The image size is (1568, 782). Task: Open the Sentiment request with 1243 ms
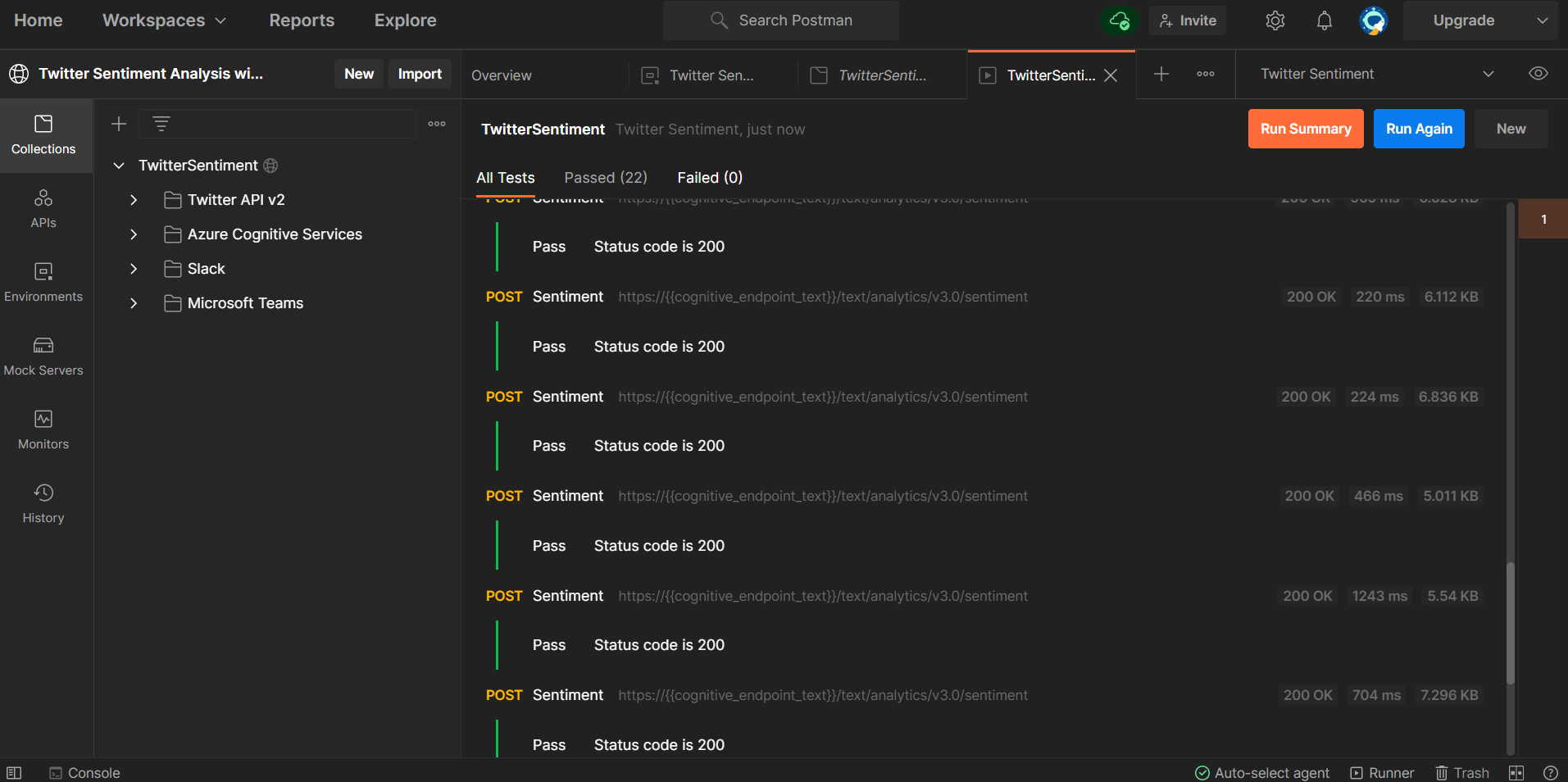click(x=568, y=596)
